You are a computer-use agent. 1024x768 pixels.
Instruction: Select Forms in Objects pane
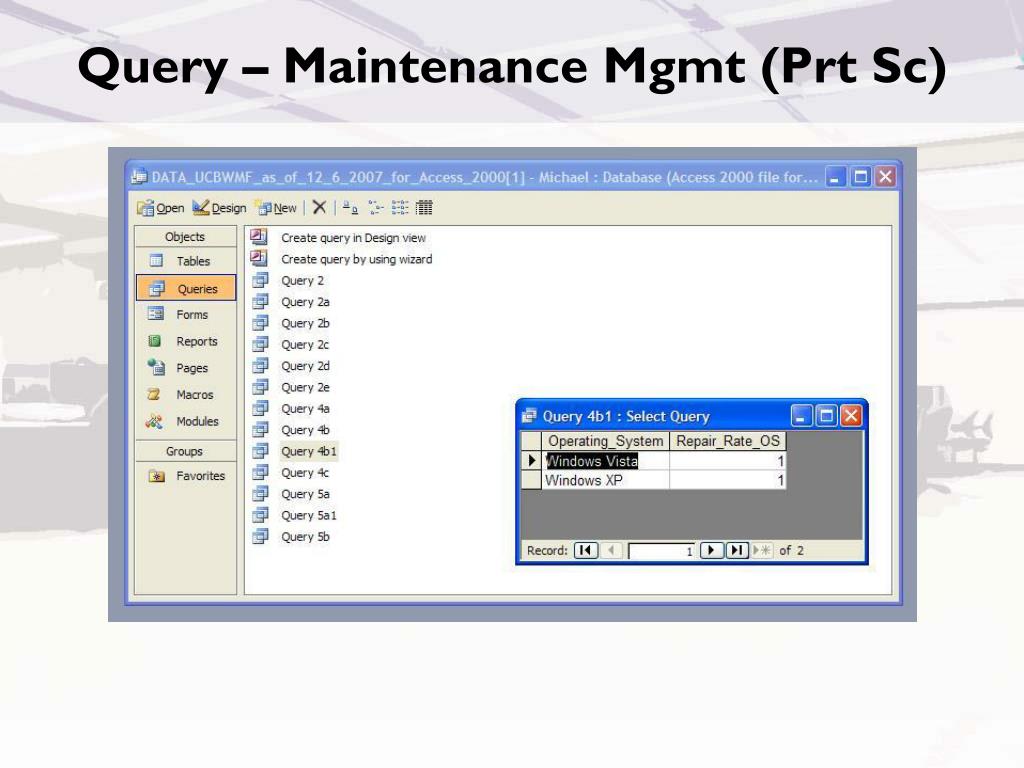[185, 314]
